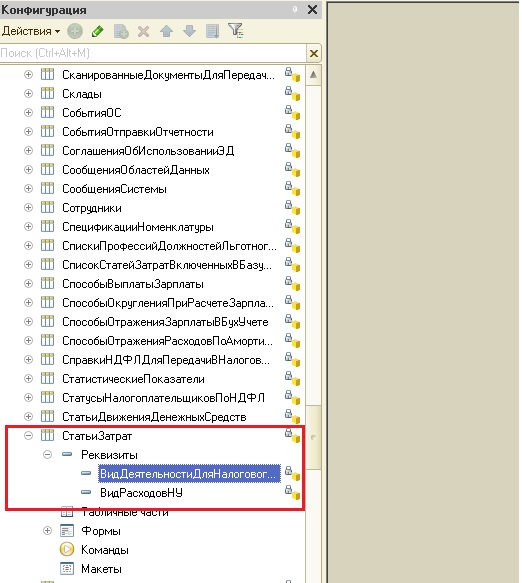Select the Макеты item

point(101,569)
